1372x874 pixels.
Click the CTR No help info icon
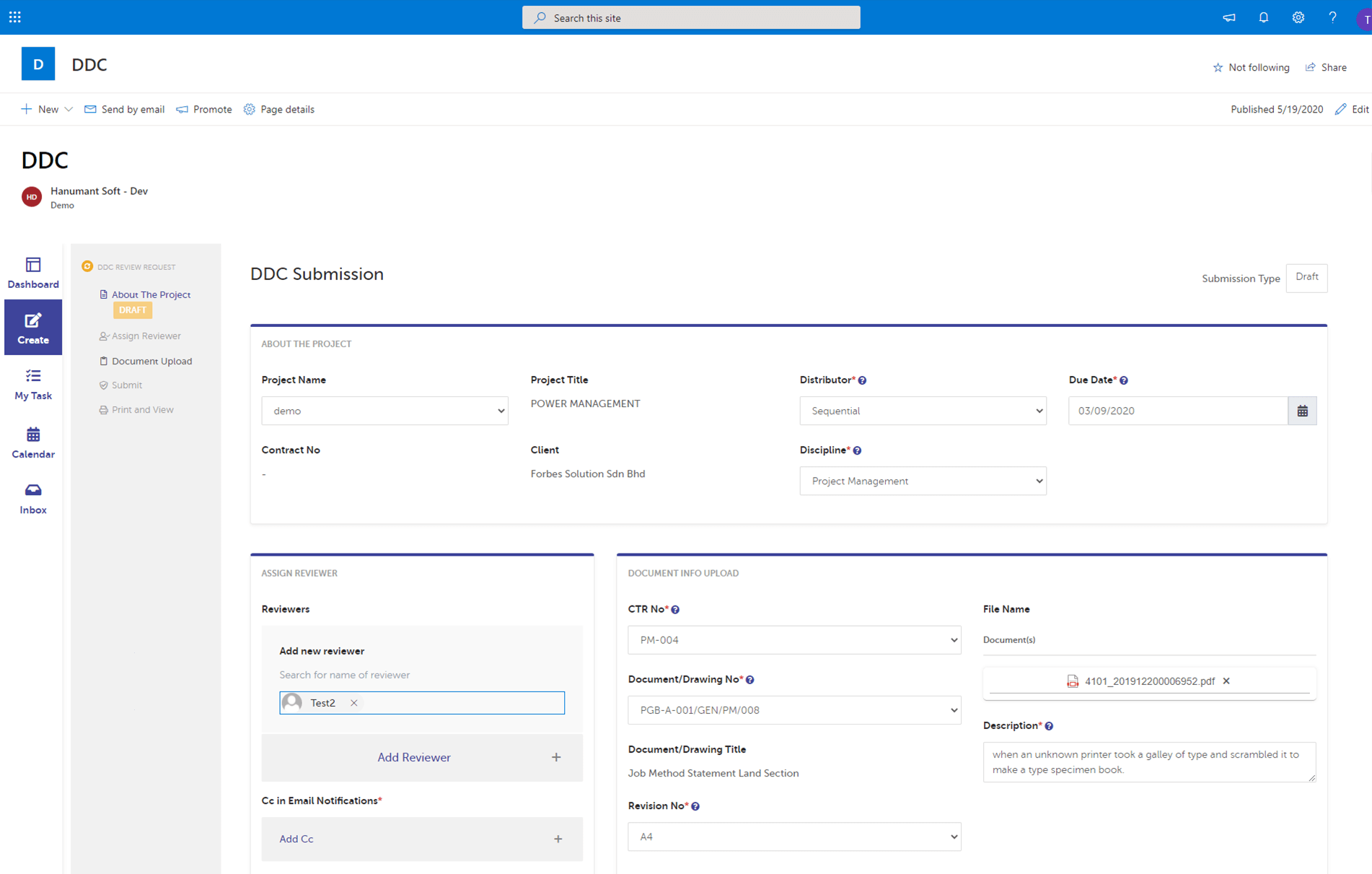coord(675,610)
